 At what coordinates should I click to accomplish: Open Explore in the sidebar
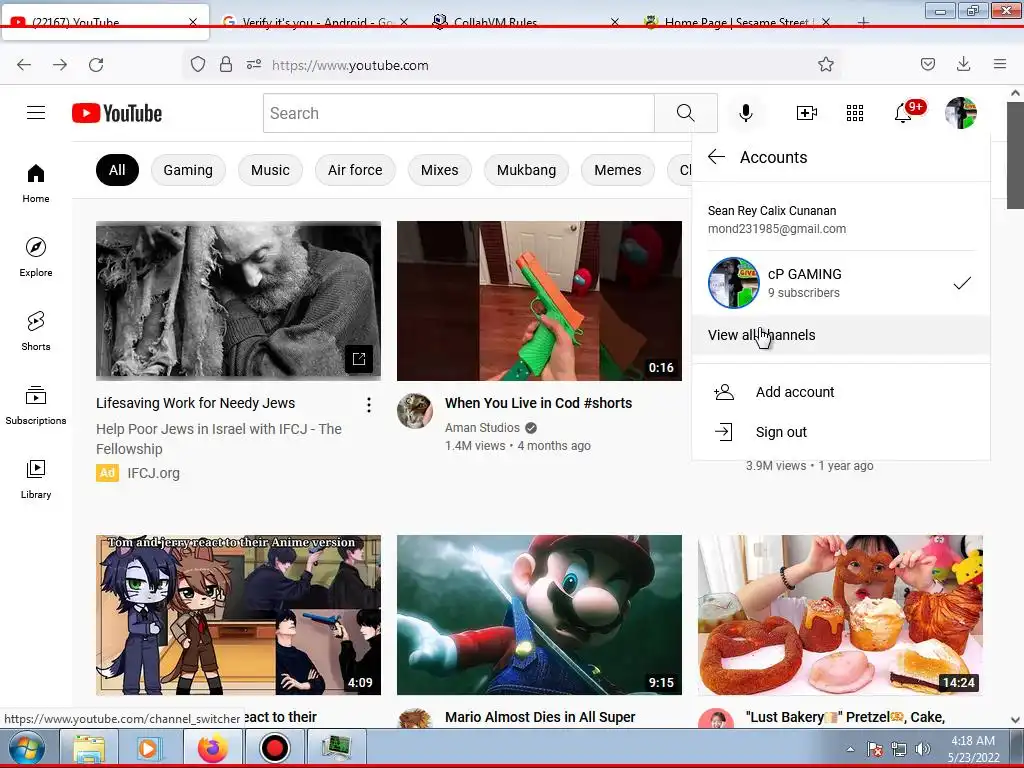[x=36, y=257]
